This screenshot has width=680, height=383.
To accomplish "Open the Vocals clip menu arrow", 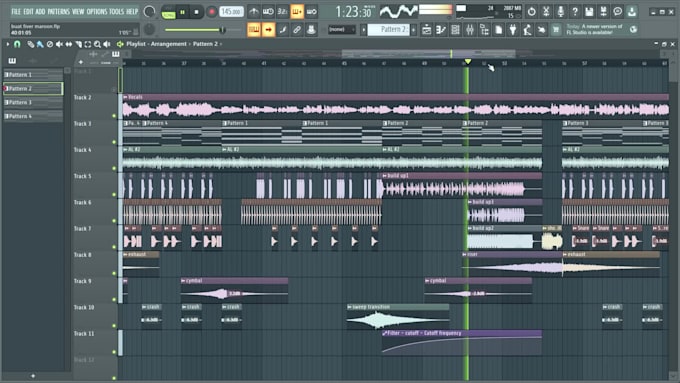I will pyautogui.click(x=125, y=97).
